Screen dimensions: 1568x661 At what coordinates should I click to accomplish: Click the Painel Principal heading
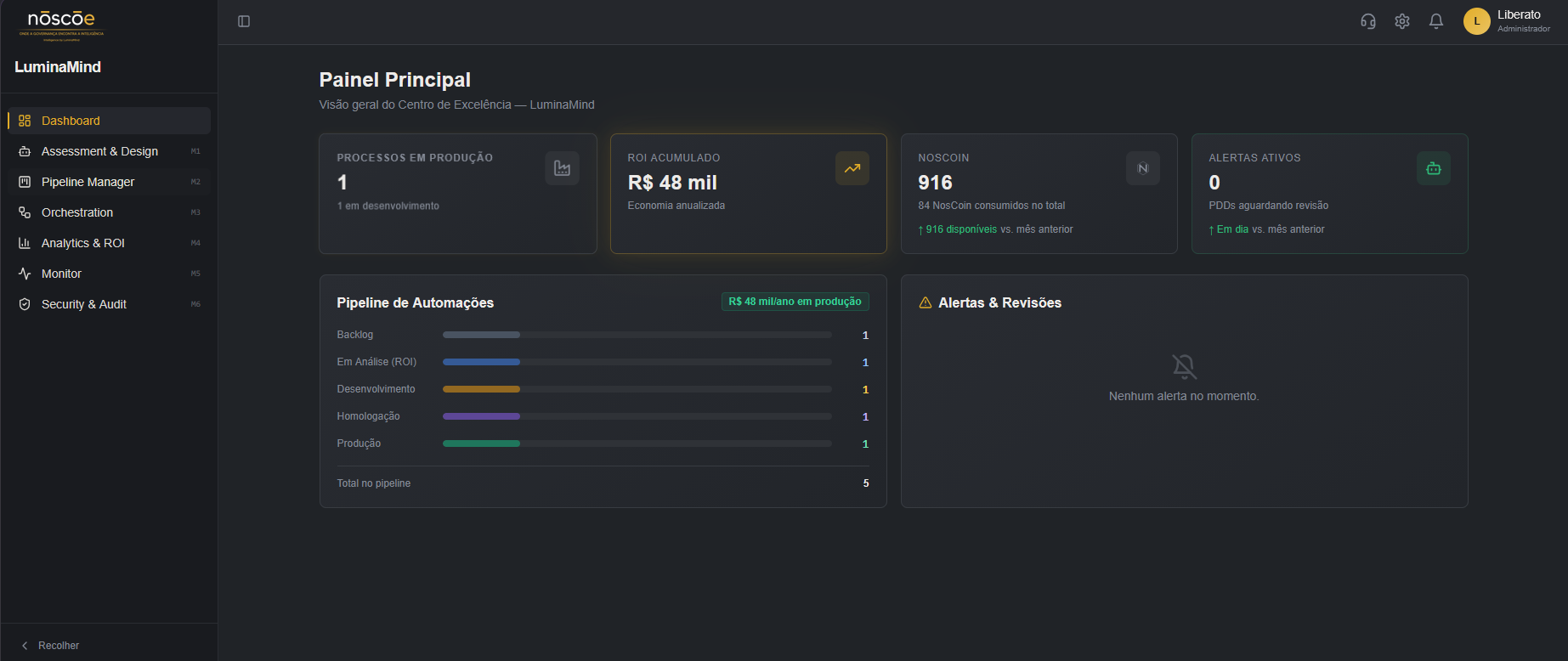(395, 80)
